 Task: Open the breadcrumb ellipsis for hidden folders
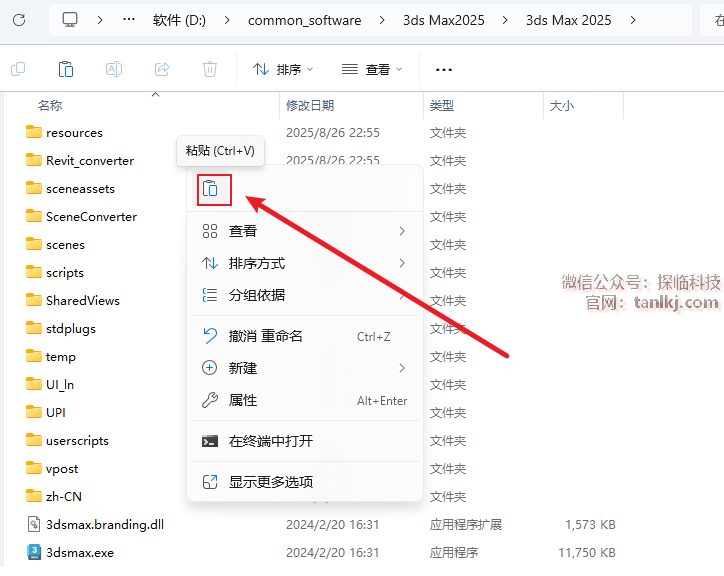129,20
